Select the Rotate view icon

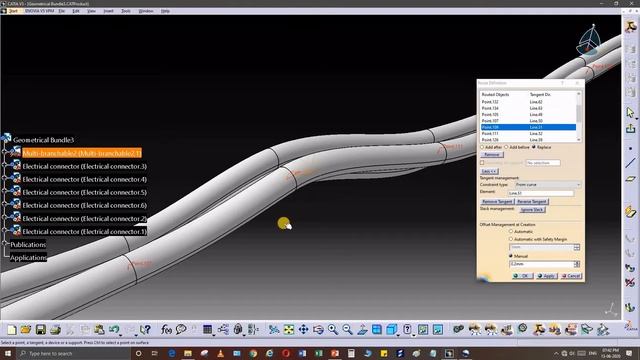tap(318, 329)
